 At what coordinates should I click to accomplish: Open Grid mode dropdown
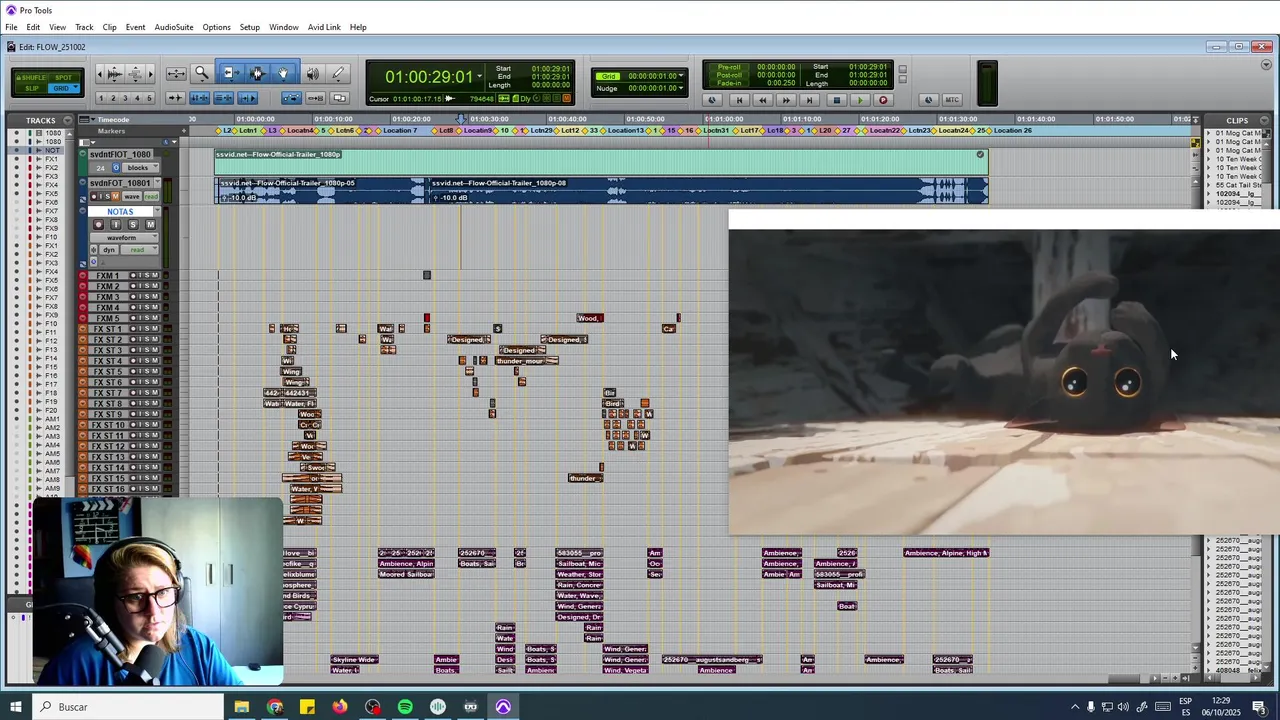tap(76, 87)
